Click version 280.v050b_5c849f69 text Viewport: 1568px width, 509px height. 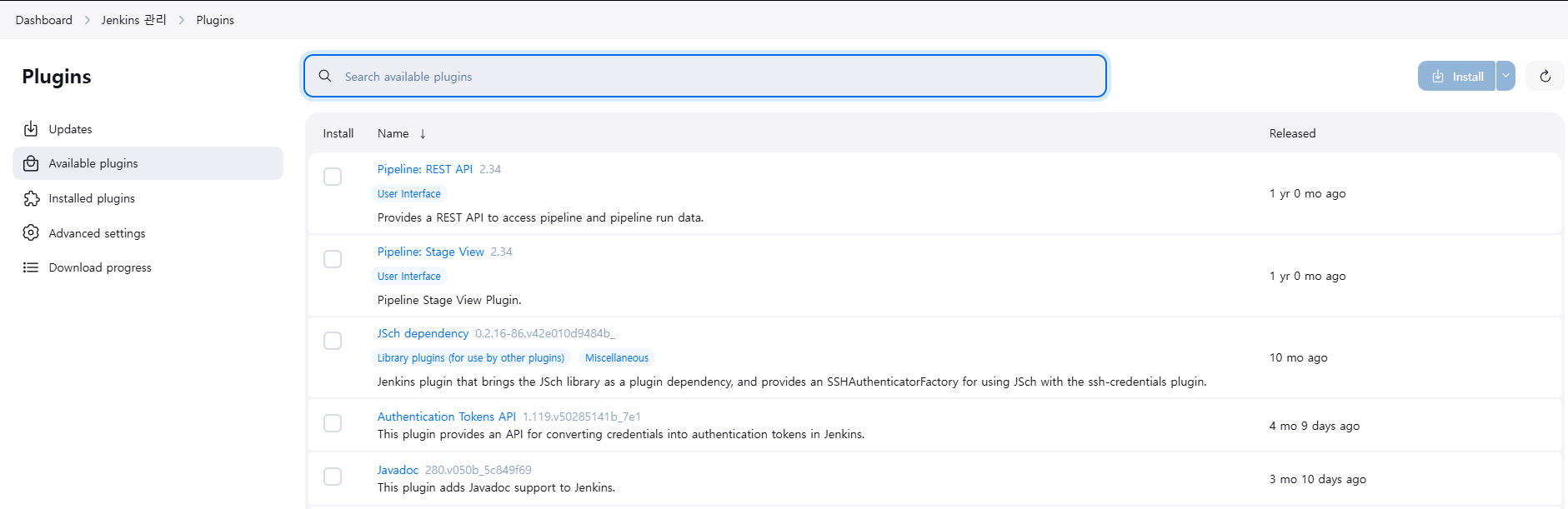point(478,470)
